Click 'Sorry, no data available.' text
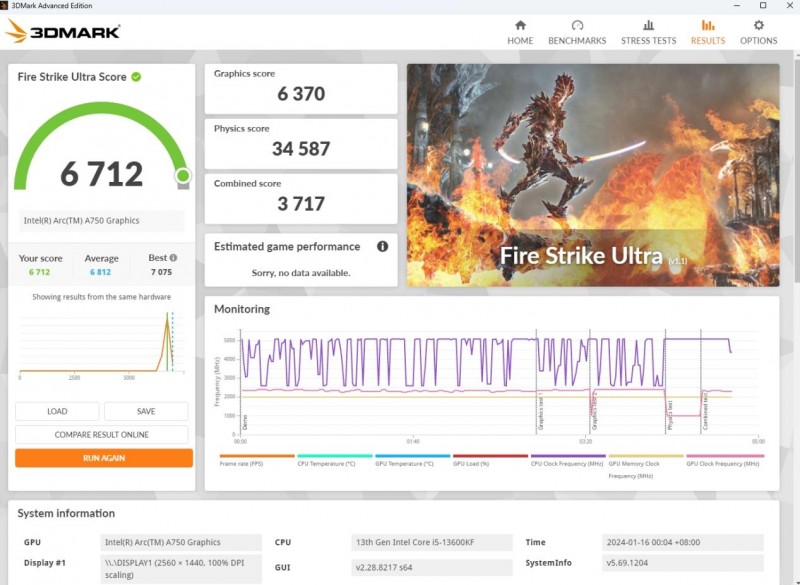Viewport: 800px width, 585px height. (x=301, y=273)
